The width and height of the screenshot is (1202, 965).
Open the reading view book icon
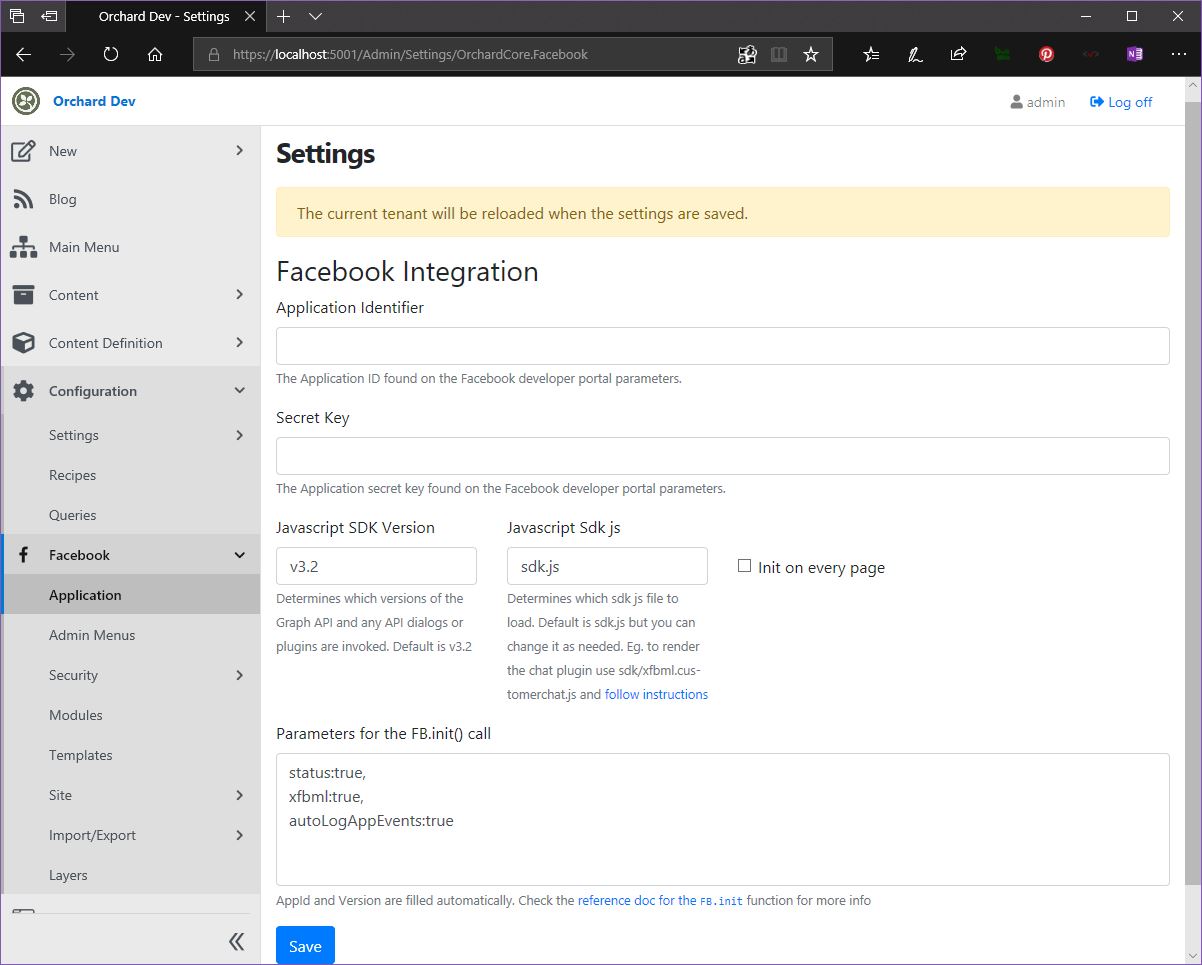[x=779, y=55]
